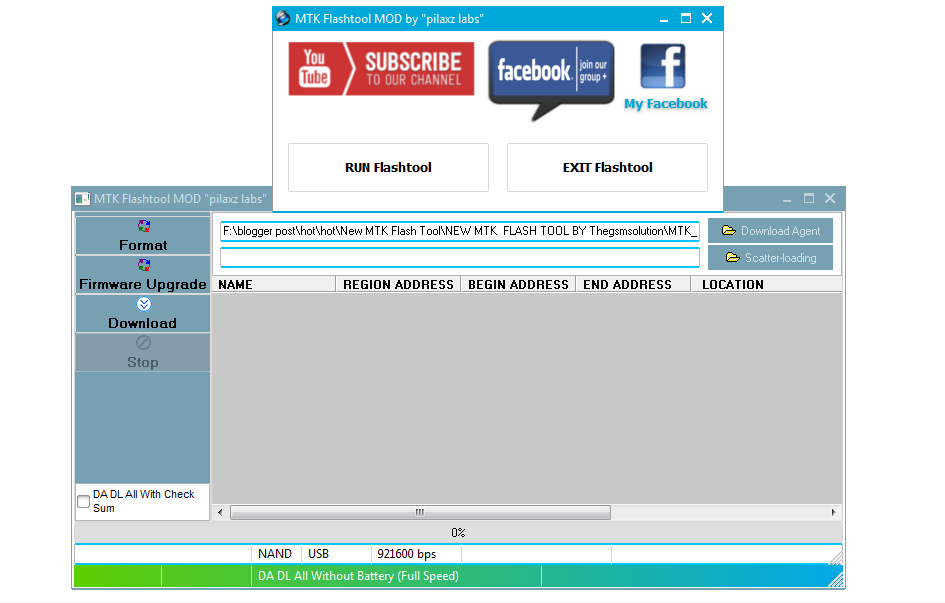This screenshot has height=603, width=945.
Task: Click the Format arrows icon
Action: (x=143, y=226)
